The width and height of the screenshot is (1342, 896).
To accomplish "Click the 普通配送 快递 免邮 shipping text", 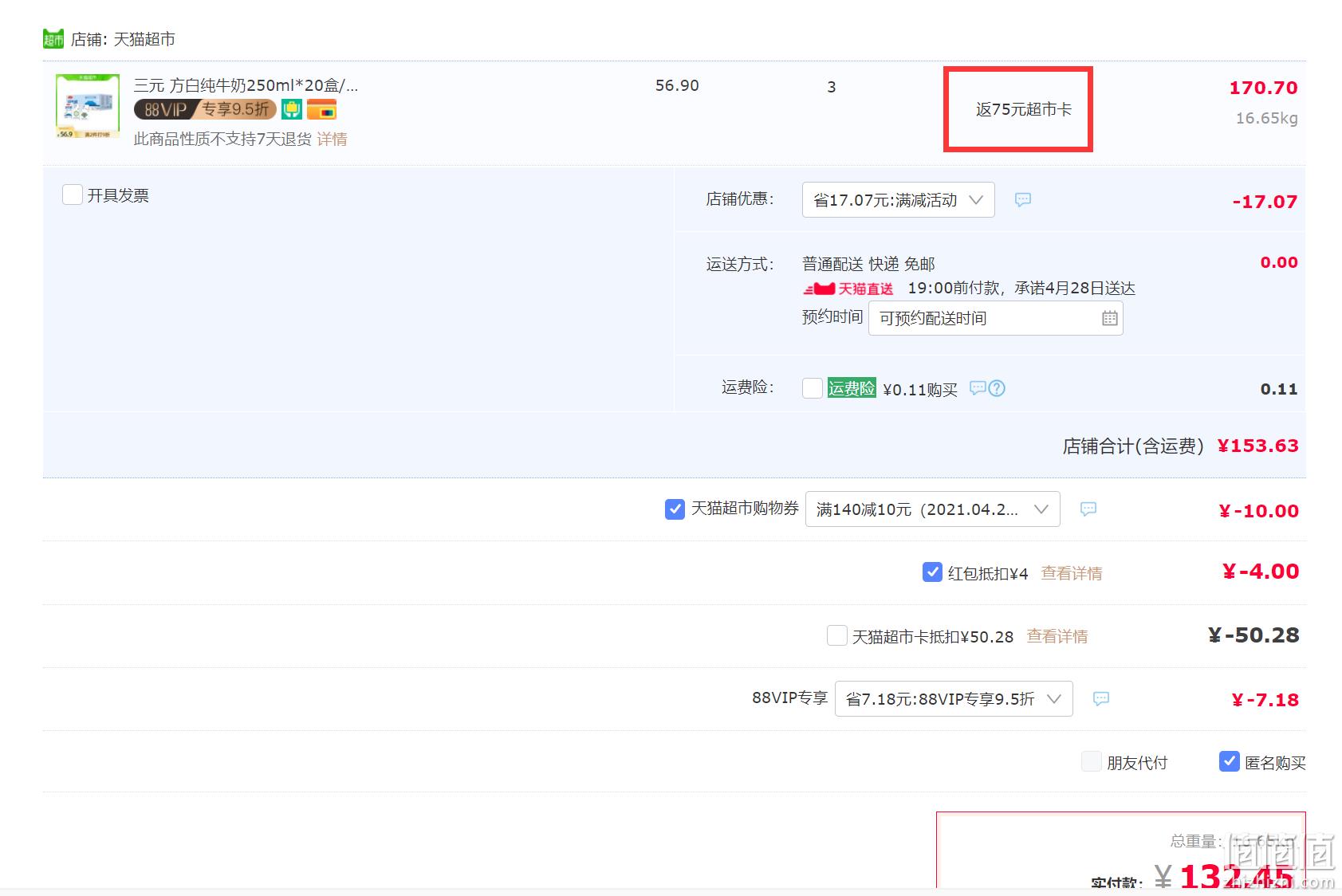I will pyautogui.click(x=868, y=264).
